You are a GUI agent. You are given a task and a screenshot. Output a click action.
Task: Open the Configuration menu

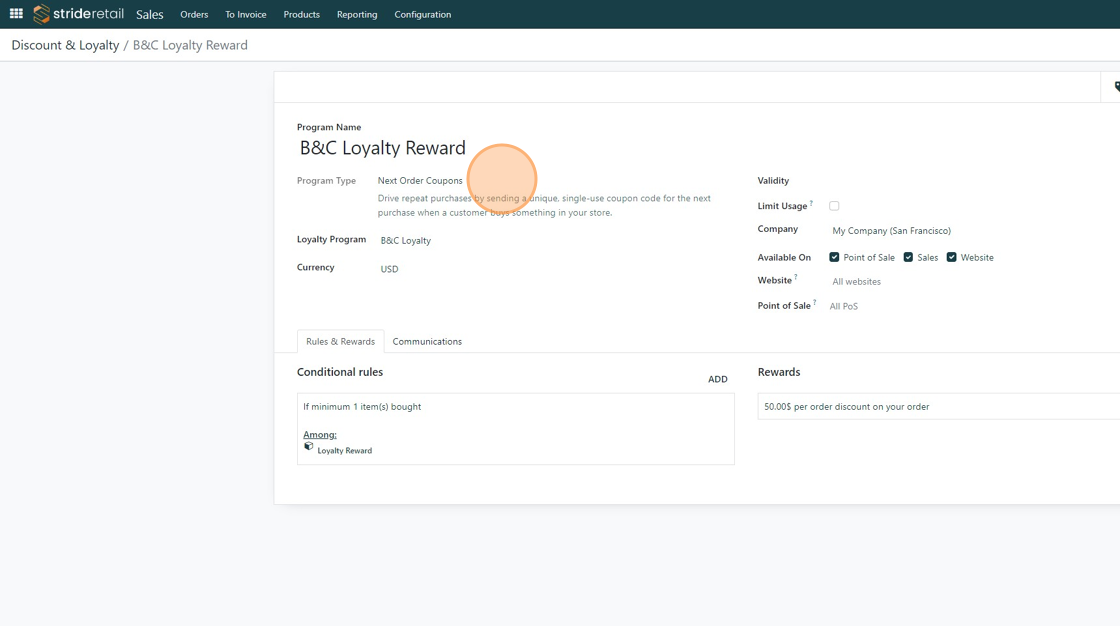423,14
